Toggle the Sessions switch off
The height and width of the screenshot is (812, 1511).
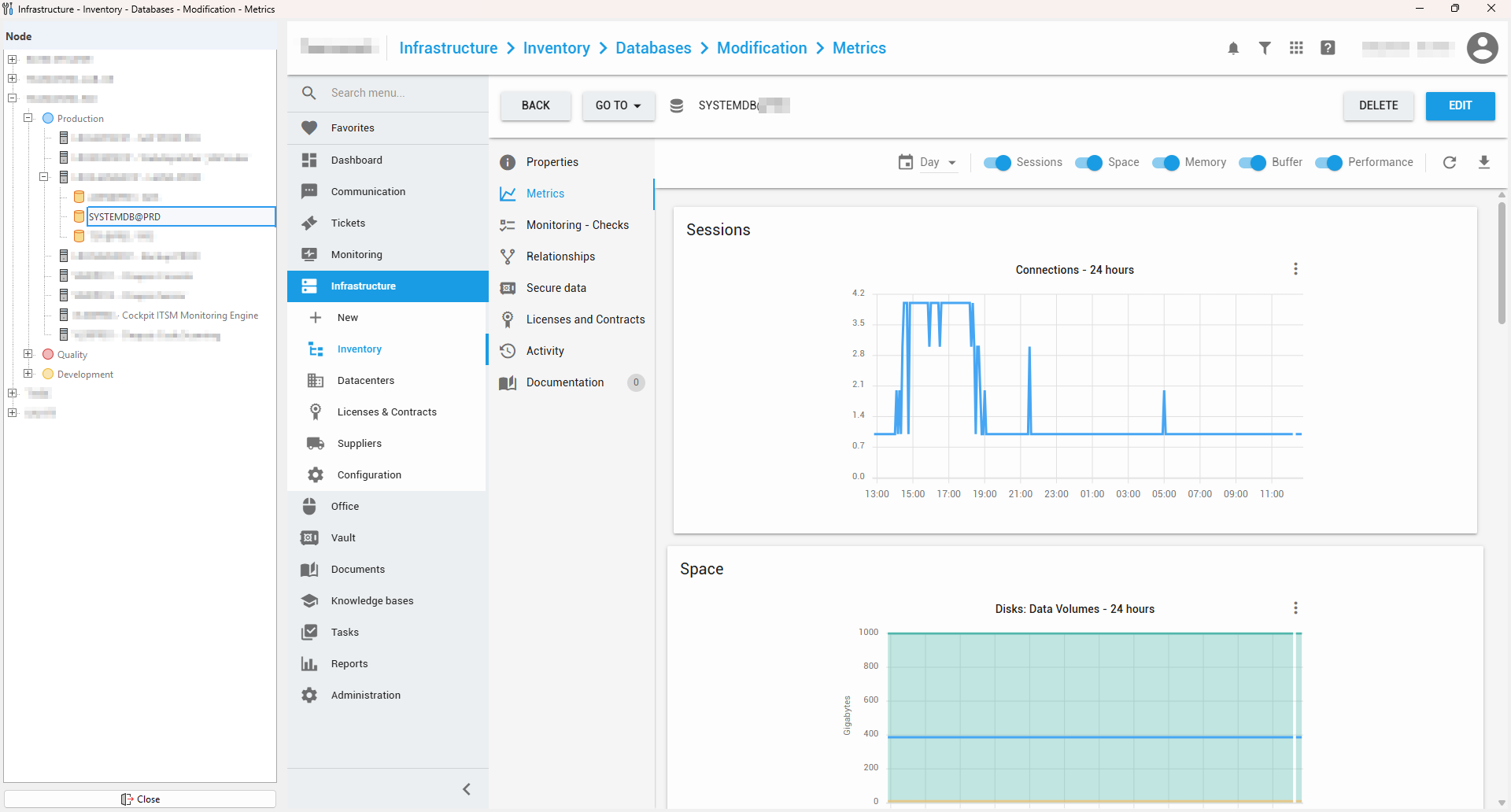(x=997, y=162)
